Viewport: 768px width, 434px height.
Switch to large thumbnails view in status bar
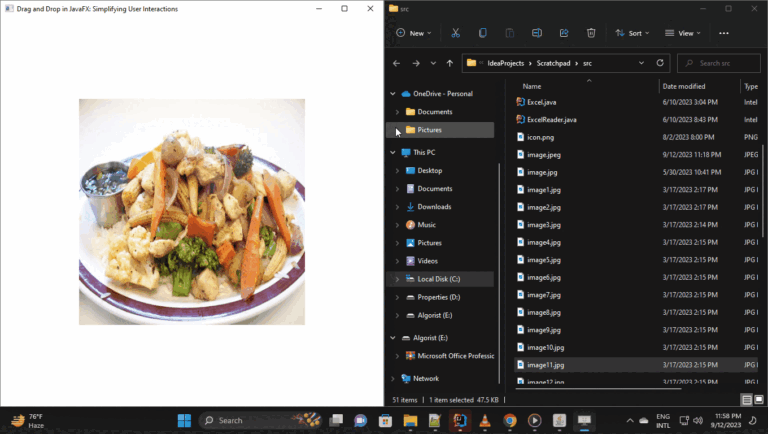759,399
